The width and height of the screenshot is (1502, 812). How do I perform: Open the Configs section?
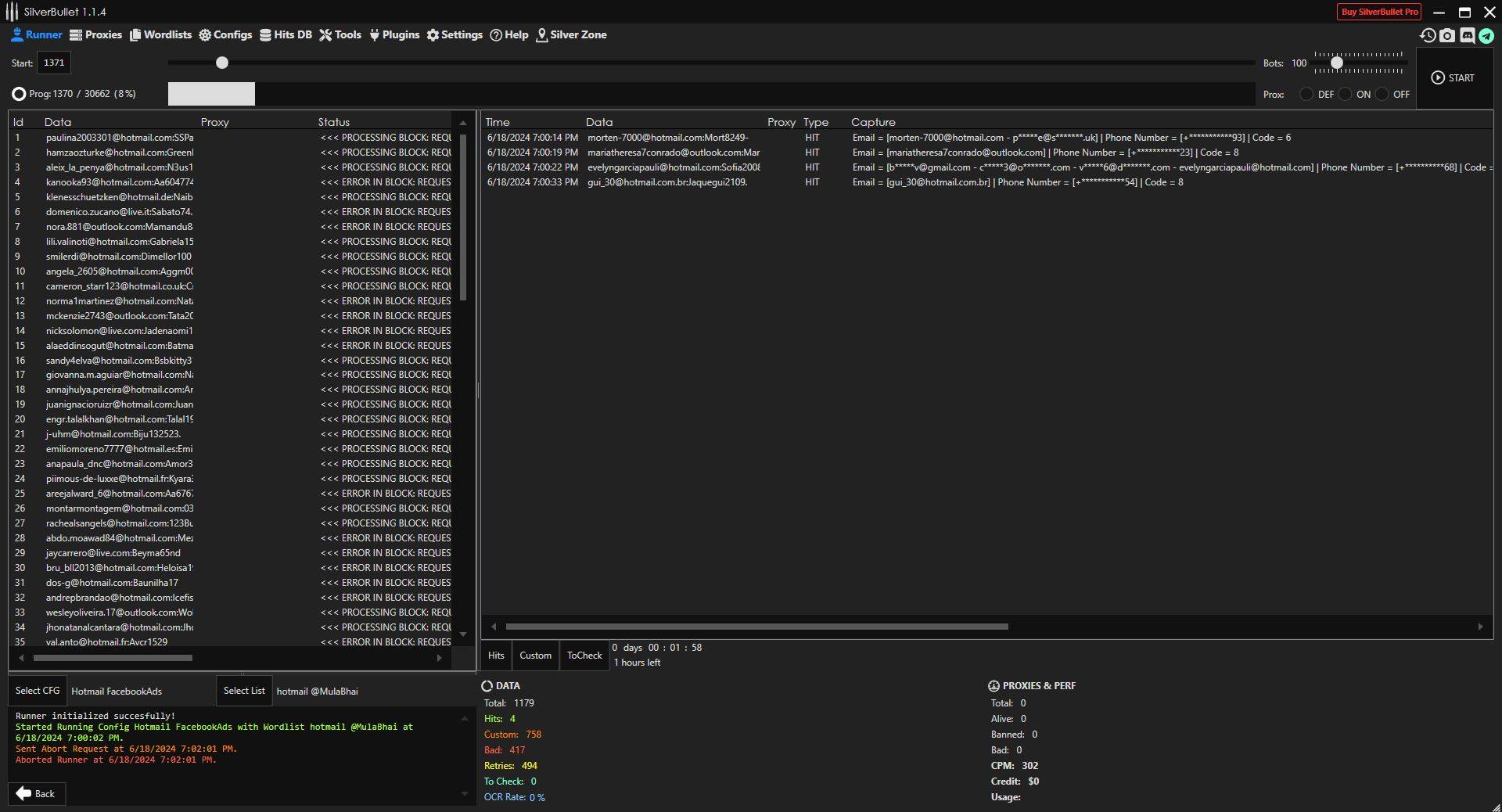(225, 34)
